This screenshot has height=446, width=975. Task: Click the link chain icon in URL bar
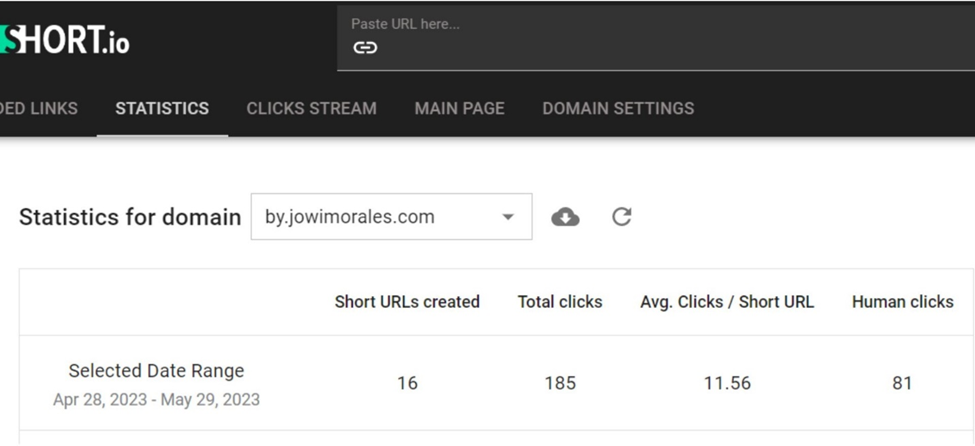pos(365,48)
